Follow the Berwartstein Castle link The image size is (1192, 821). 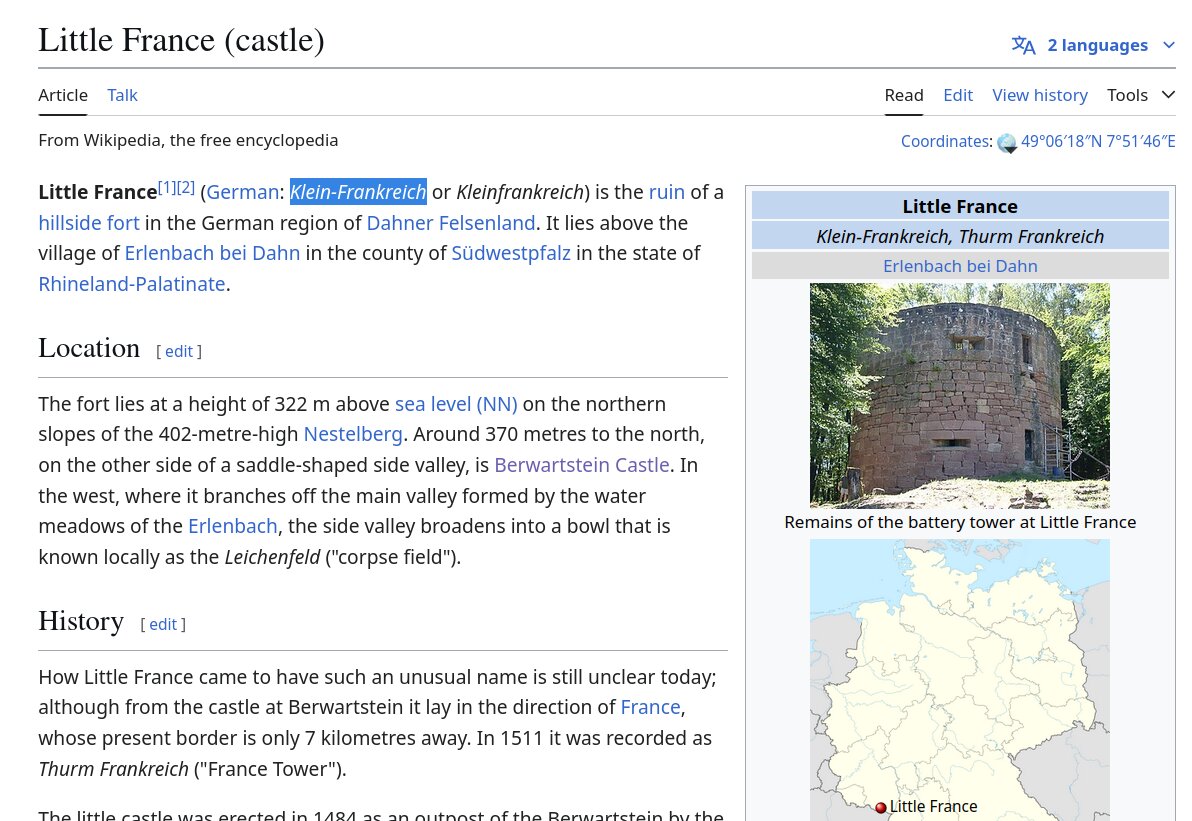pos(581,465)
